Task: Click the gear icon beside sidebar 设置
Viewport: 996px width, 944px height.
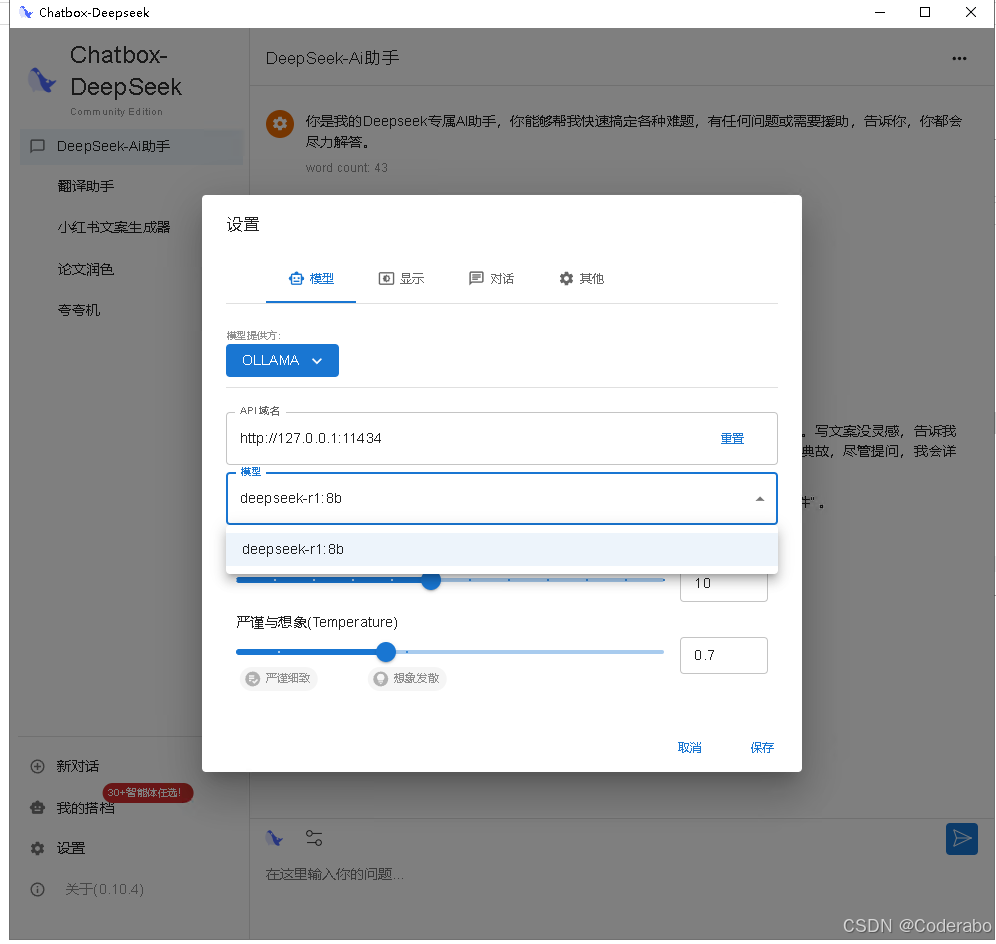Action: pyautogui.click(x=37, y=848)
